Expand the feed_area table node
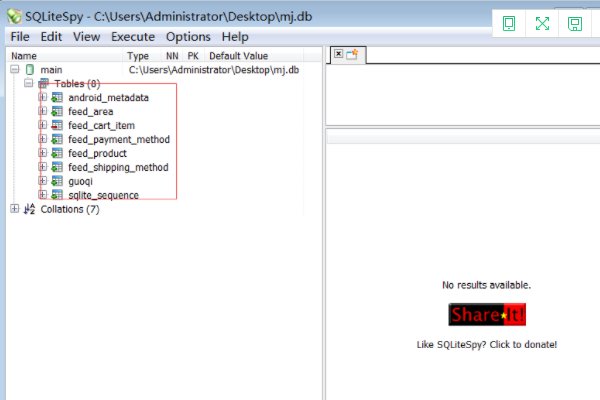The image size is (600, 400). [x=42, y=112]
